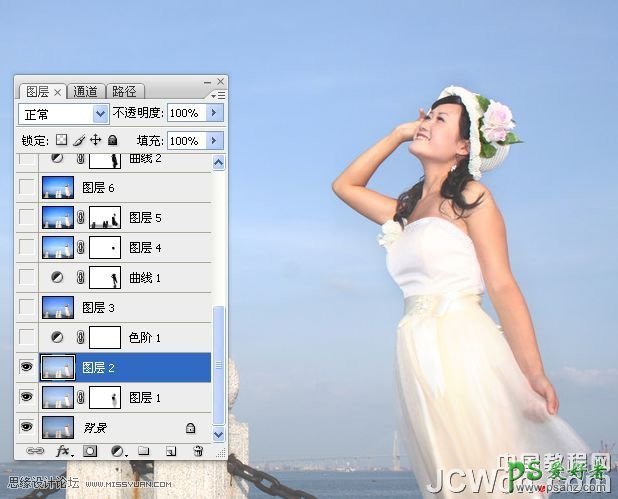Screen dimensions: 618x499
Task: Open the layers panel options menu
Action: [x=220, y=93]
